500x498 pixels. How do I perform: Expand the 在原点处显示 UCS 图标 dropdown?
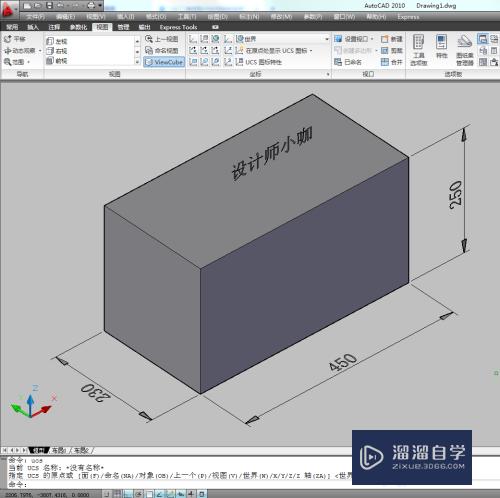[311, 51]
